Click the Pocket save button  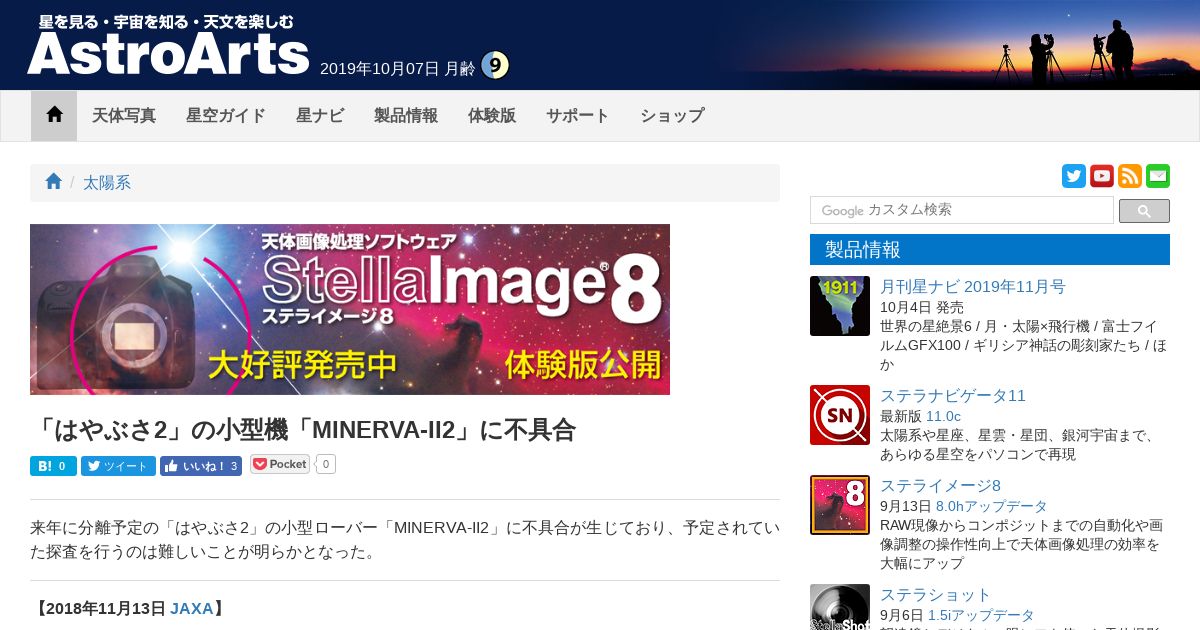coord(280,464)
